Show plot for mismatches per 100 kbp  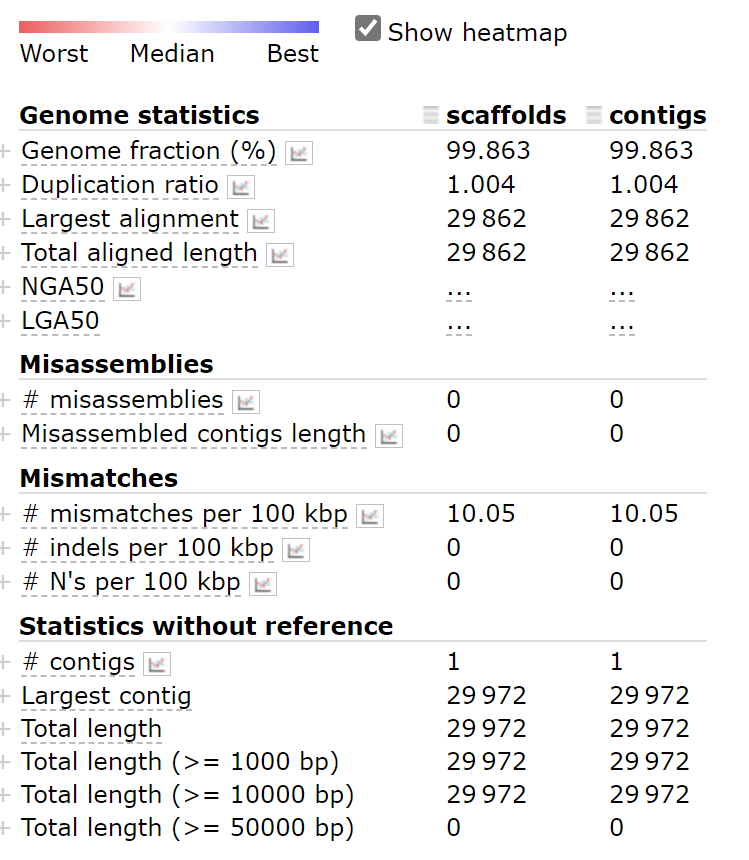370,516
